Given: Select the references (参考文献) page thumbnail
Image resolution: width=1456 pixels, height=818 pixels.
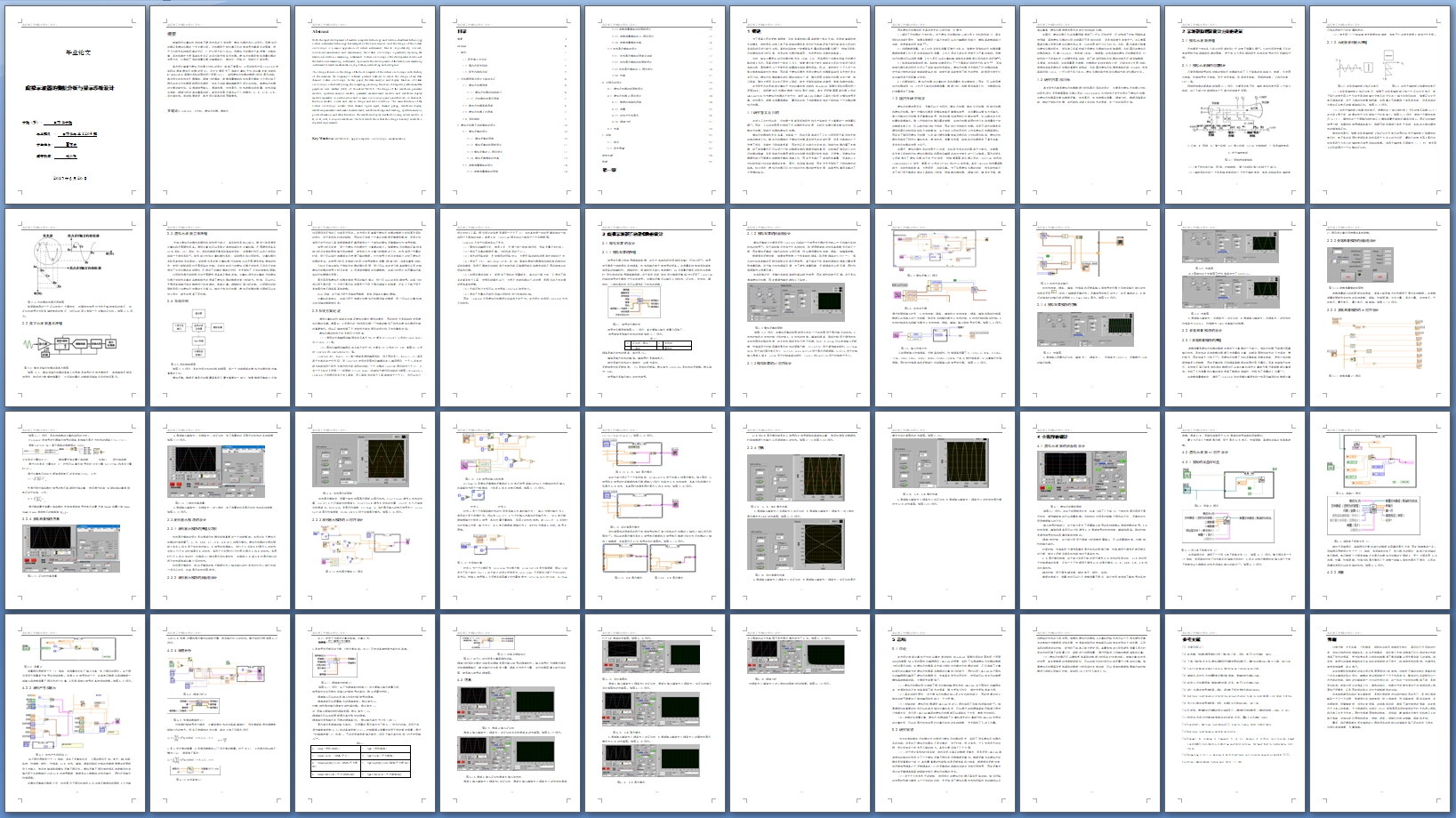Looking at the screenshot, I should pyautogui.click(x=1235, y=712).
